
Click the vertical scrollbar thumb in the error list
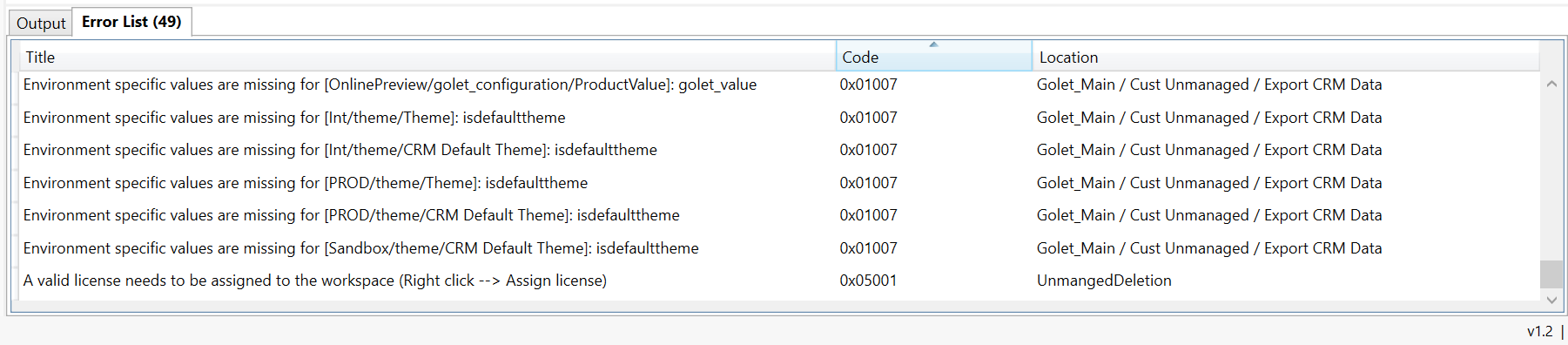(x=1551, y=274)
